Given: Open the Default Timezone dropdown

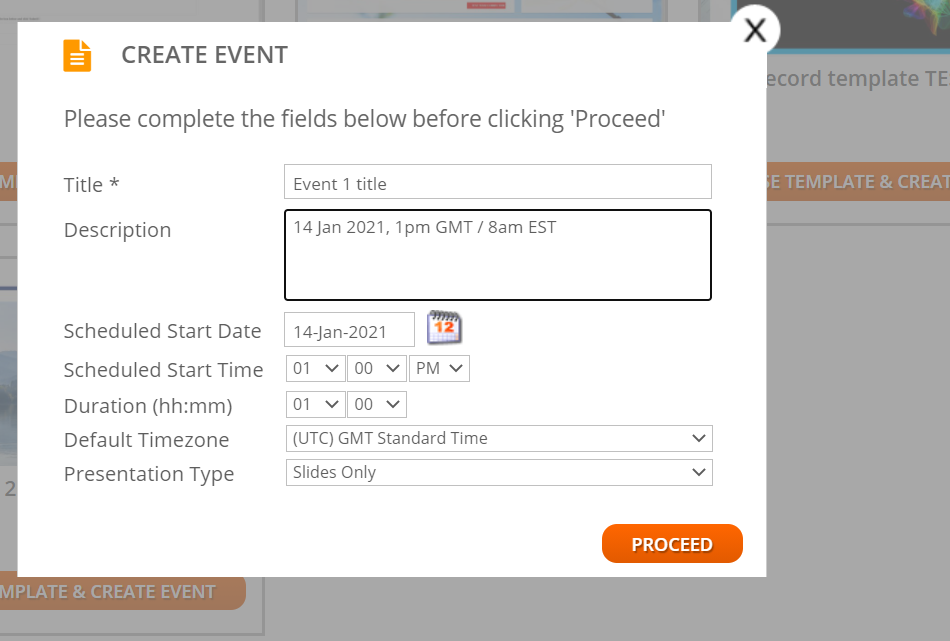Looking at the screenshot, I should point(498,438).
